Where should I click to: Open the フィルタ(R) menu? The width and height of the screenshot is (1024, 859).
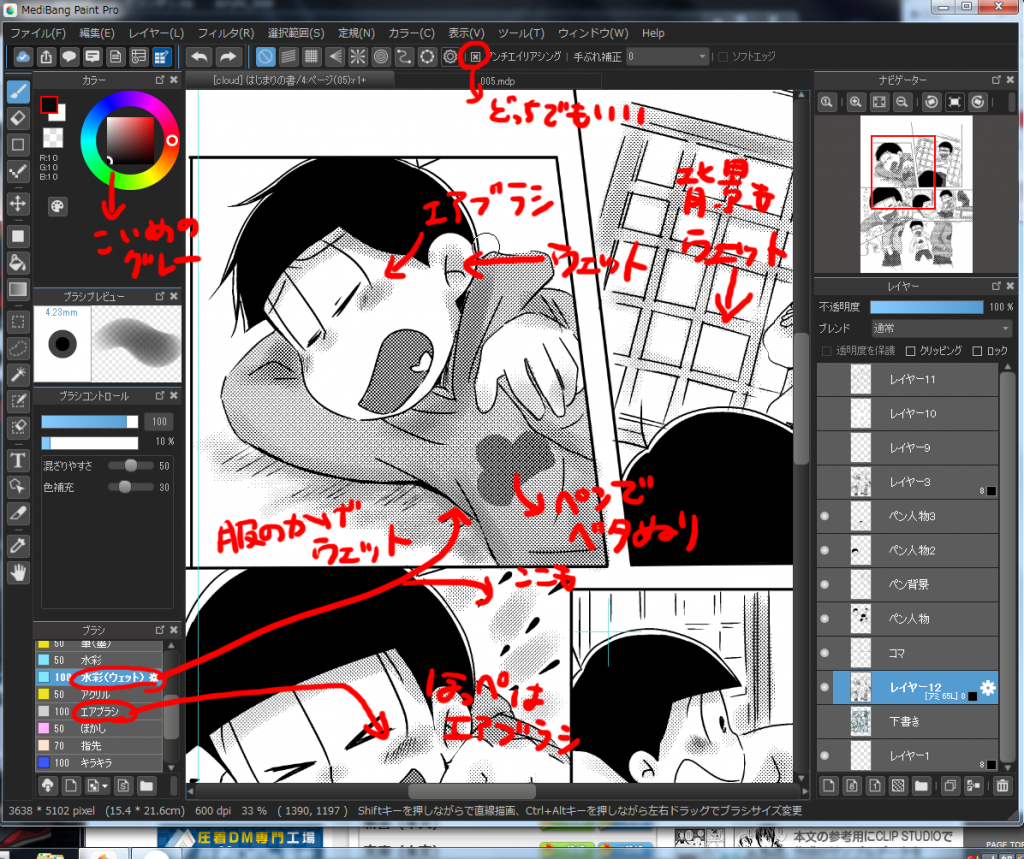225,33
